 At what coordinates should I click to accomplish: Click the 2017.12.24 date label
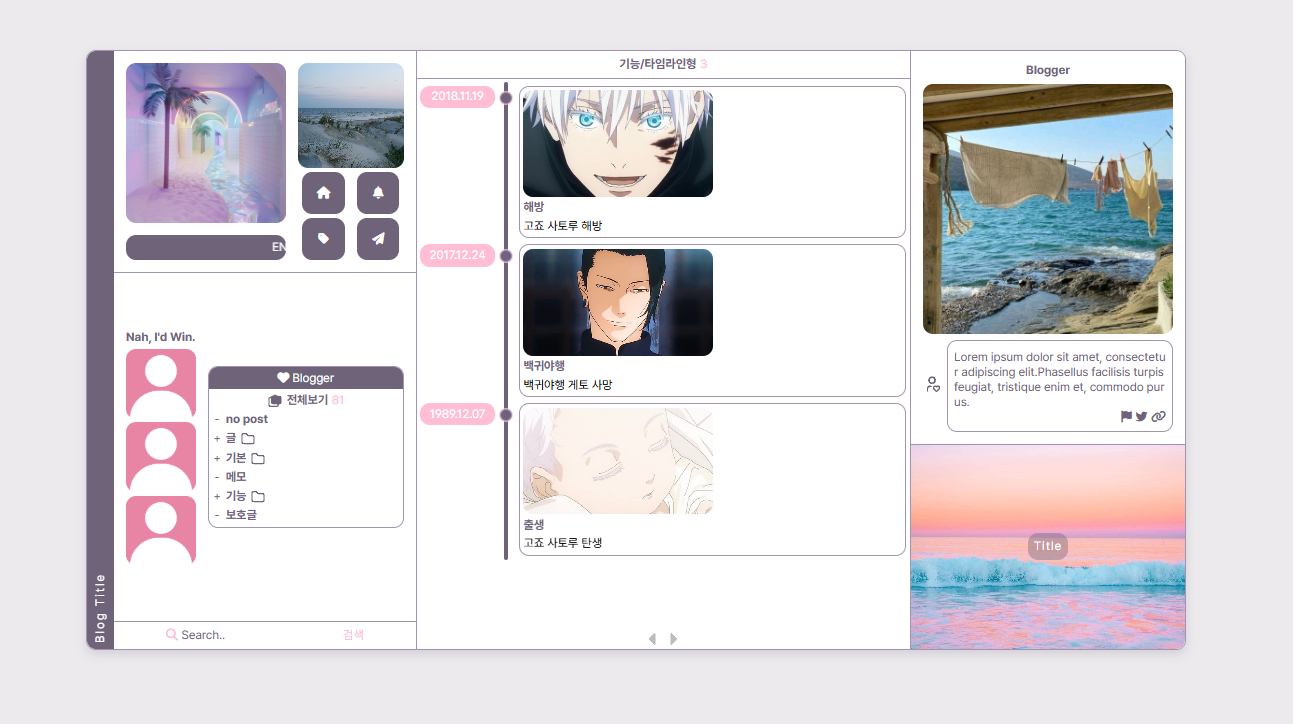pyautogui.click(x=457, y=255)
